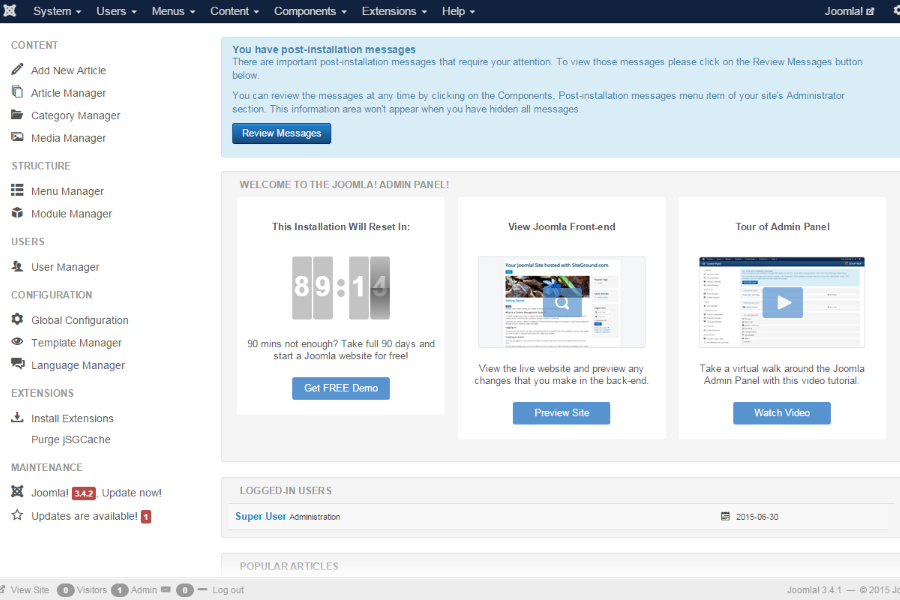The height and width of the screenshot is (600, 900).
Task: Click the Joomla logo icon in top bar
Action: [10, 10]
